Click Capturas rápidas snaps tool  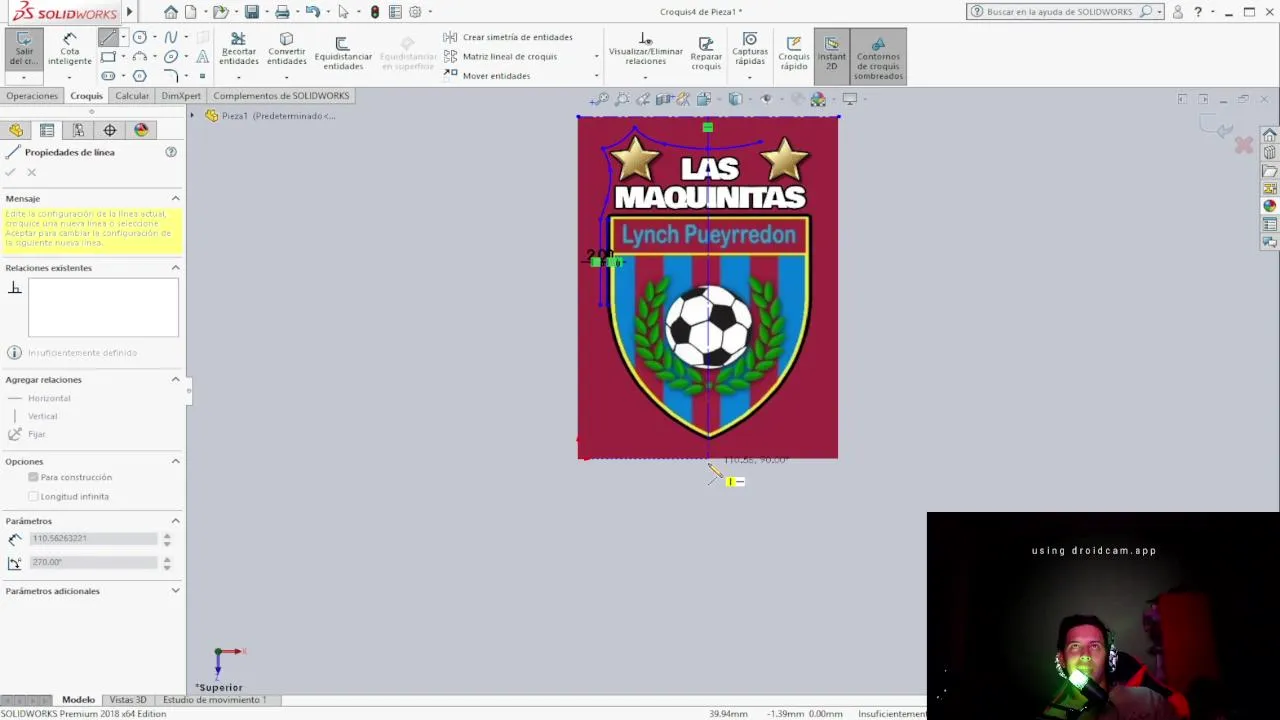click(x=750, y=49)
